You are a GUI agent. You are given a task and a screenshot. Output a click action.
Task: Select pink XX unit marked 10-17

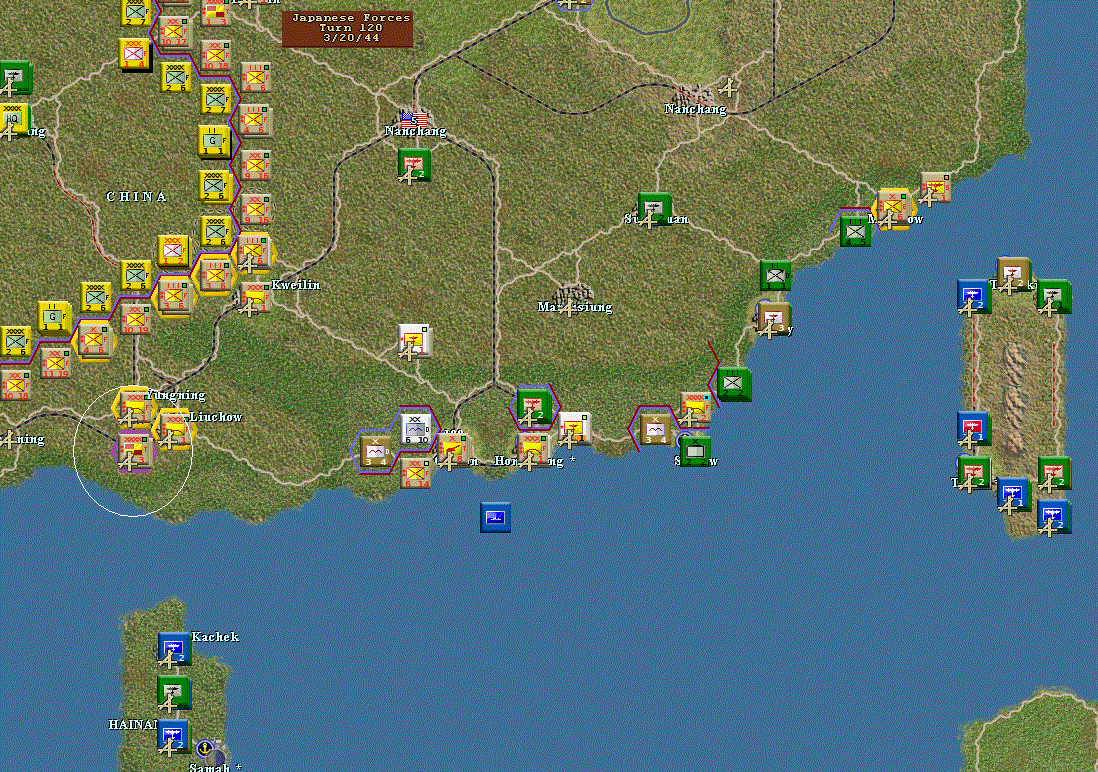[173, 32]
